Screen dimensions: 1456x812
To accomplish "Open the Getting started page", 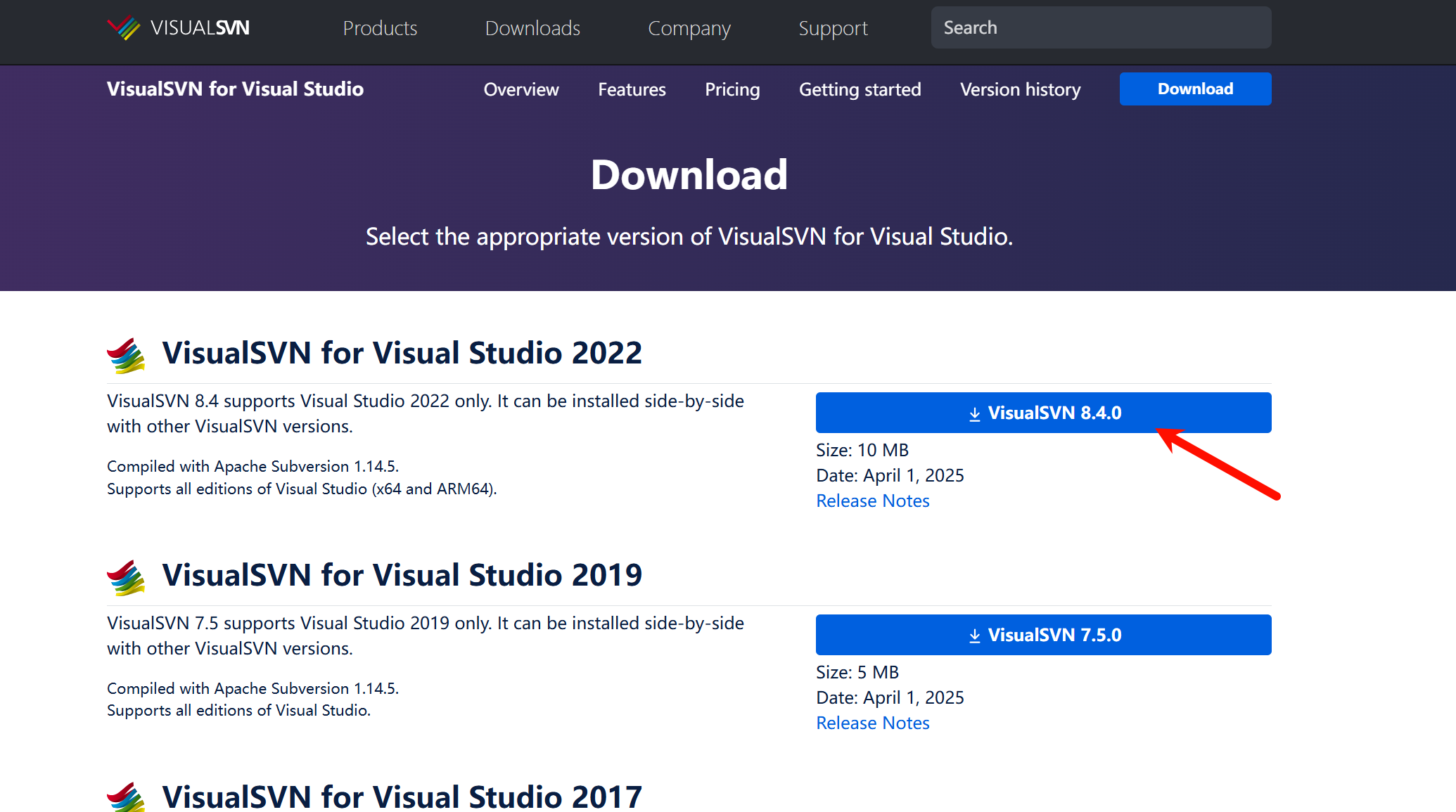I will [860, 89].
